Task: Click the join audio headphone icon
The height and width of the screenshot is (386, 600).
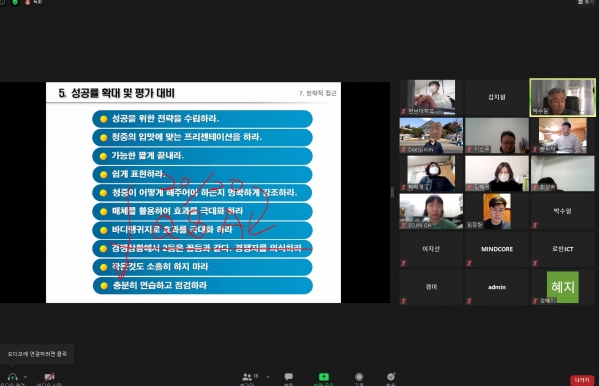Action: 12,377
